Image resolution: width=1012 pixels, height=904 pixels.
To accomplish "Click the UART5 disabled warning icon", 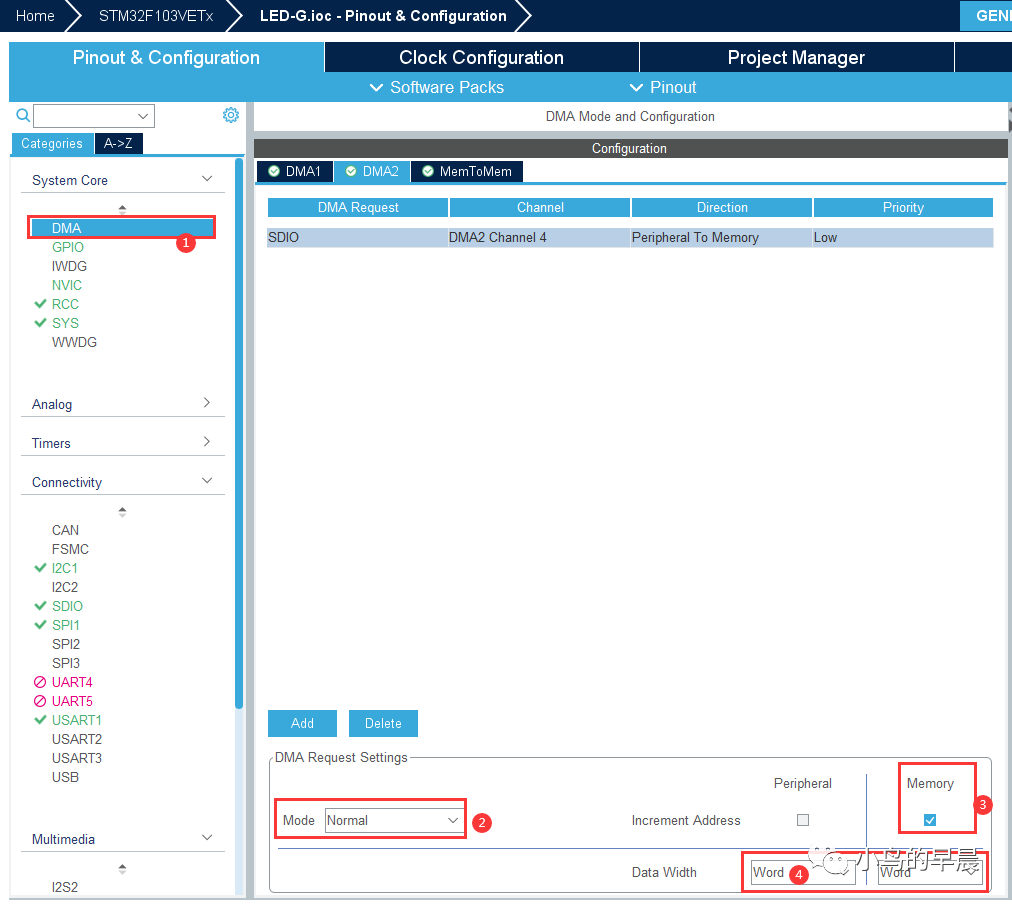I will coord(40,701).
